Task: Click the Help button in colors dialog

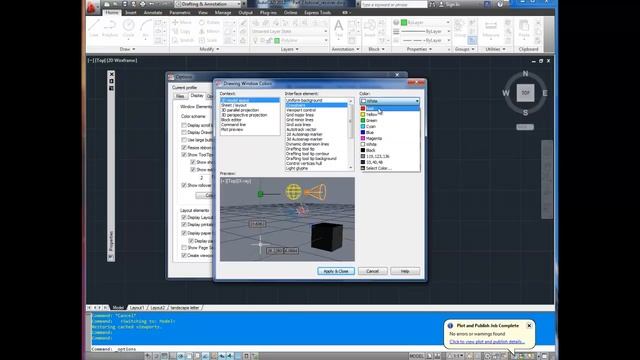Action: [404, 271]
